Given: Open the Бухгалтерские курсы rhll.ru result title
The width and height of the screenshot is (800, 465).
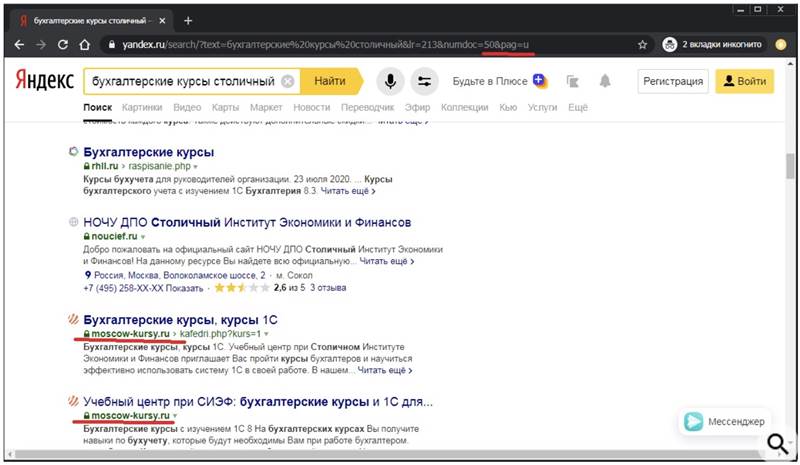Looking at the screenshot, I should [148, 152].
